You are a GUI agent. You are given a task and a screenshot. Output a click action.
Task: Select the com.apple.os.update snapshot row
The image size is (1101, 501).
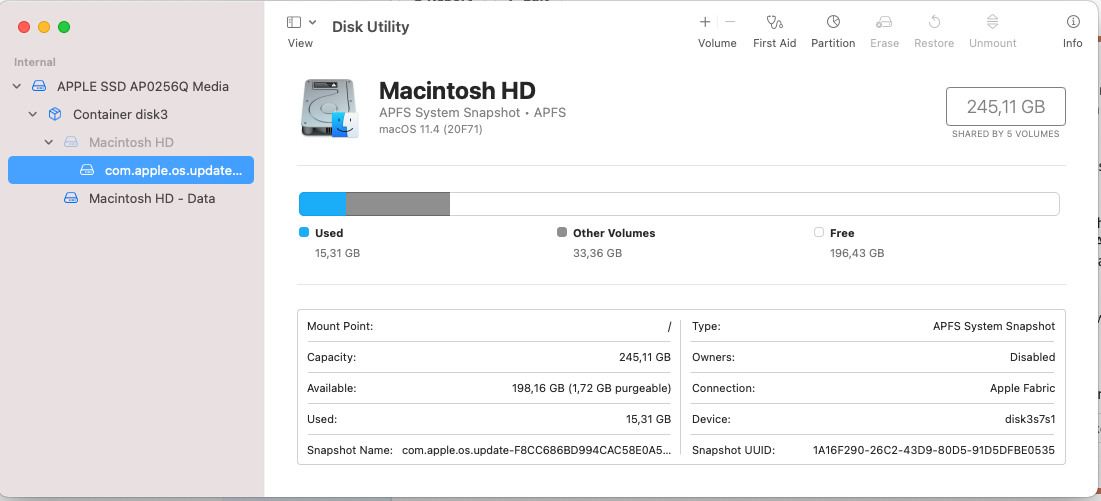(131, 171)
